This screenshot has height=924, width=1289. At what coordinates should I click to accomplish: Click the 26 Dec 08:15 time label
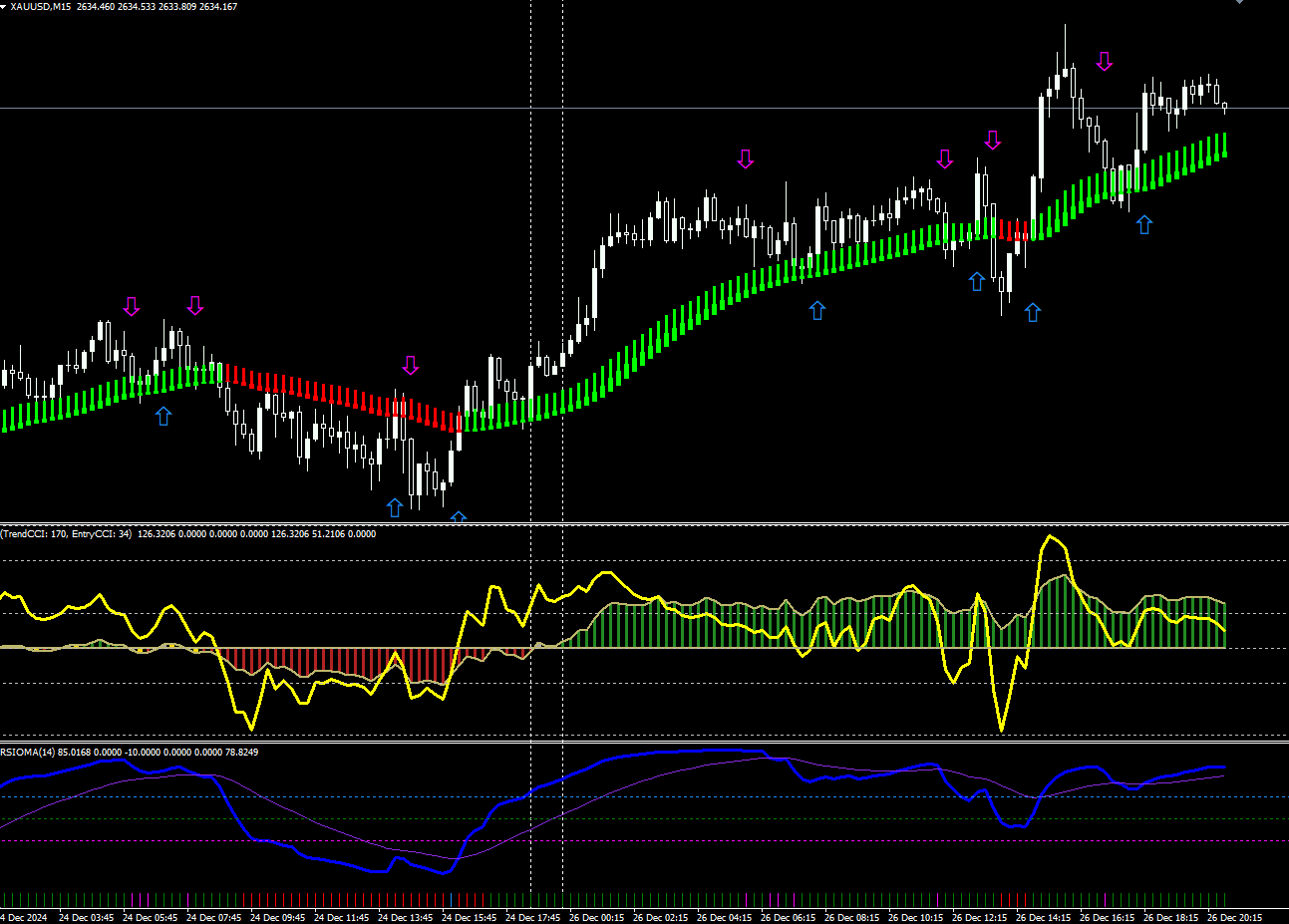click(x=851, y=917)
